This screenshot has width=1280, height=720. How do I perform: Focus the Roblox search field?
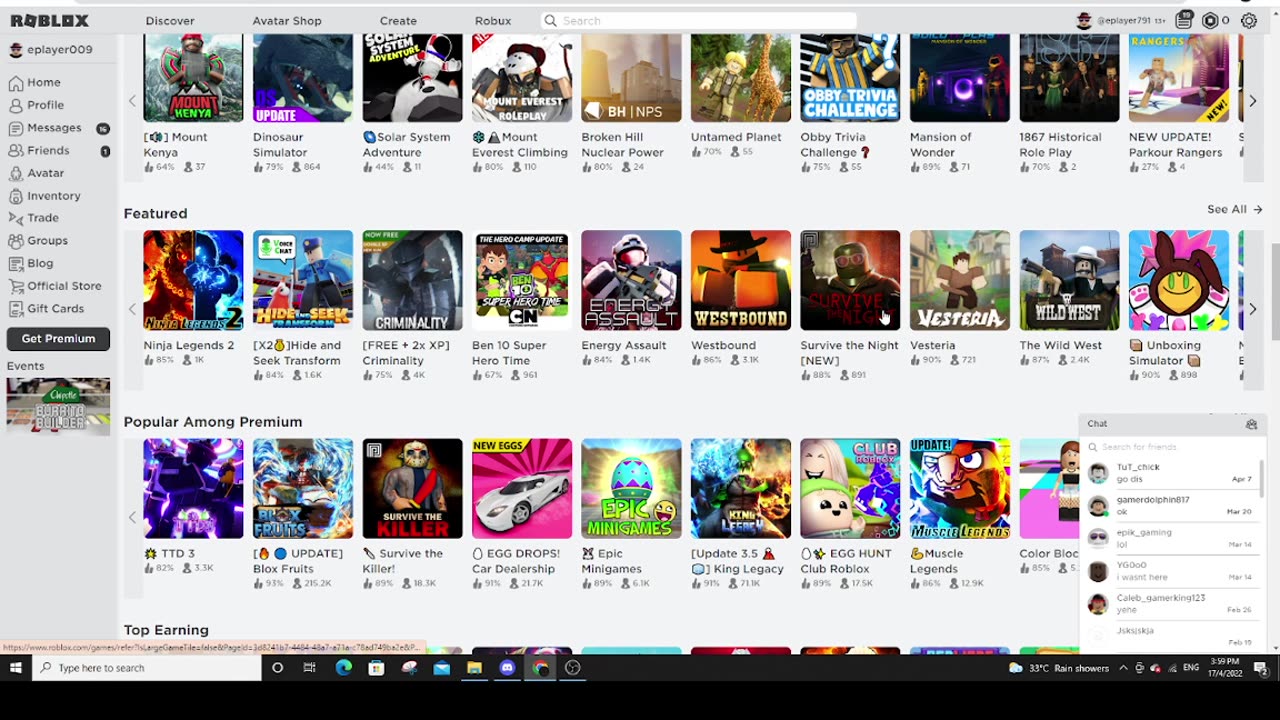tap(698, 20)
